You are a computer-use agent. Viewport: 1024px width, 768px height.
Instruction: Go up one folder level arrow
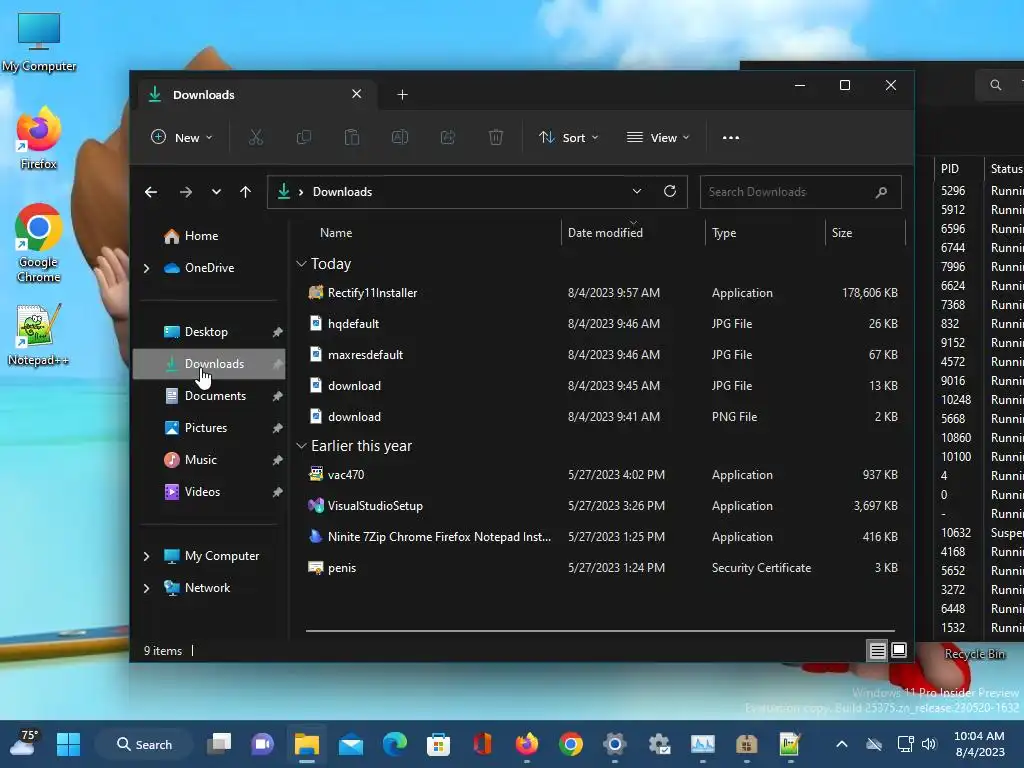[246, 192]
